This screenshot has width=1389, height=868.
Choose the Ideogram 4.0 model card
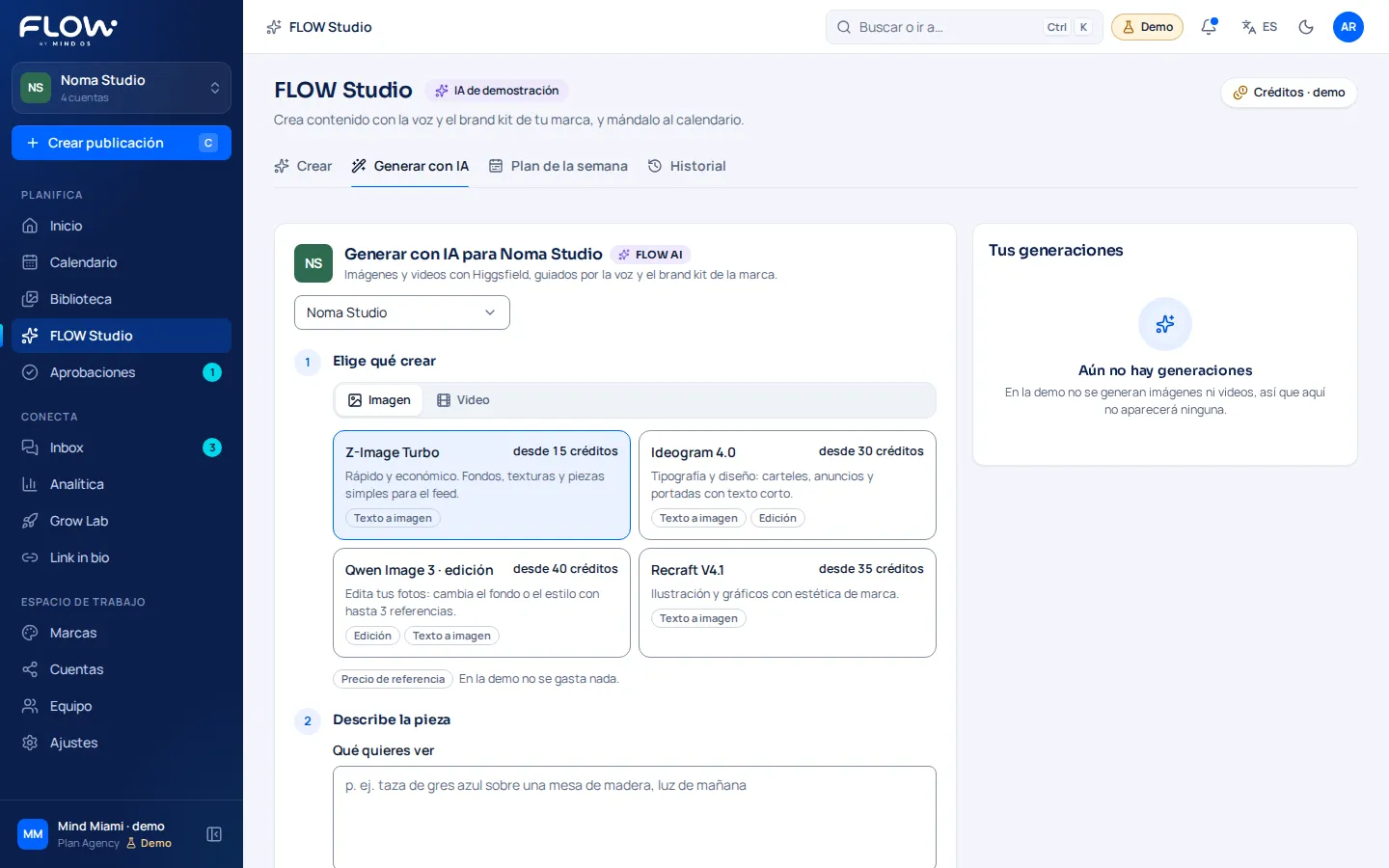coord(787,485)
